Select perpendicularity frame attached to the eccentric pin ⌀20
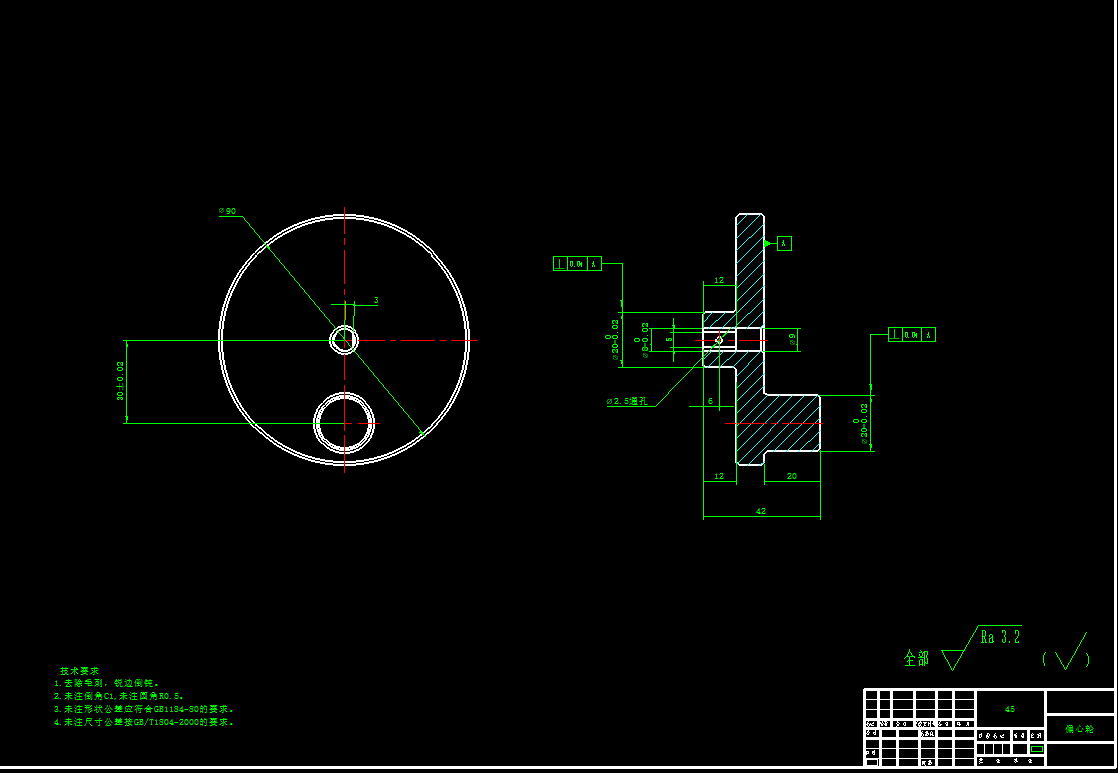The height and width of the screenshot is (773, 1118). point(911,334)
